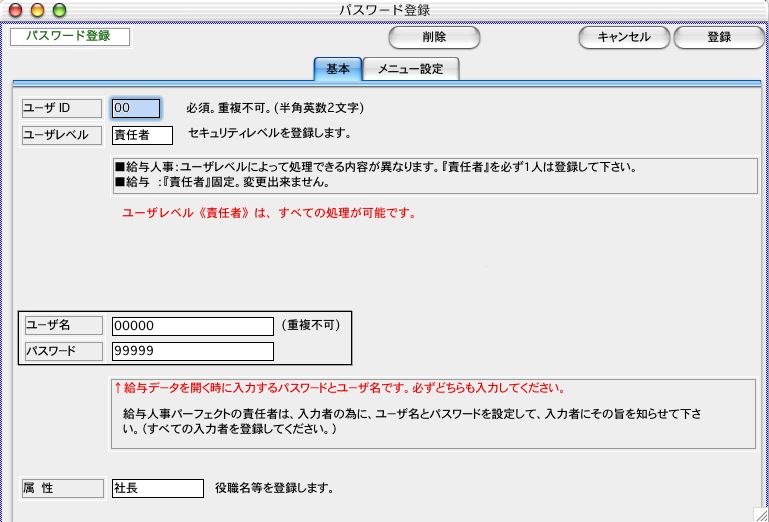Select the ユーザID input field containing 00
Screen dimensions: 769x522
pyautogui.click(x=136, y=108)
